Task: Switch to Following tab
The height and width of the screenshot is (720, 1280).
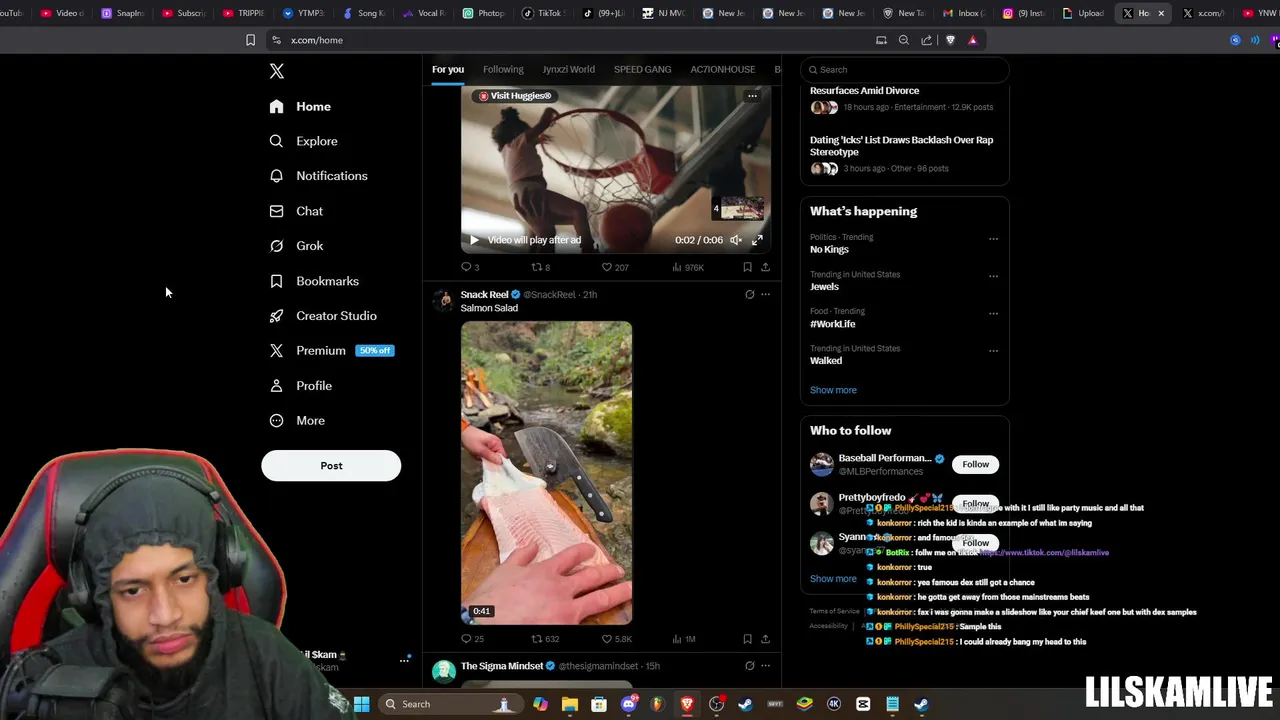Action: pyautogui.click(x=503, y=69)
